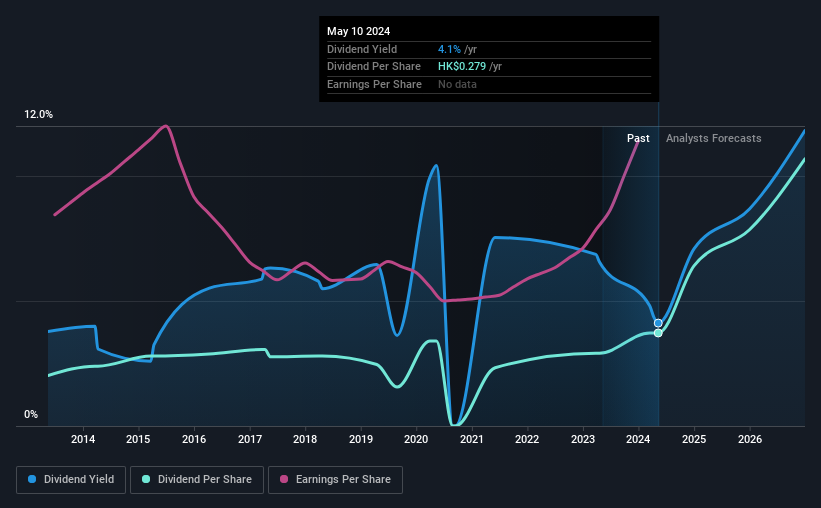Click the 2018 x-axis label
The height and width of the screenshot is (508, 821).
point(305,439)
